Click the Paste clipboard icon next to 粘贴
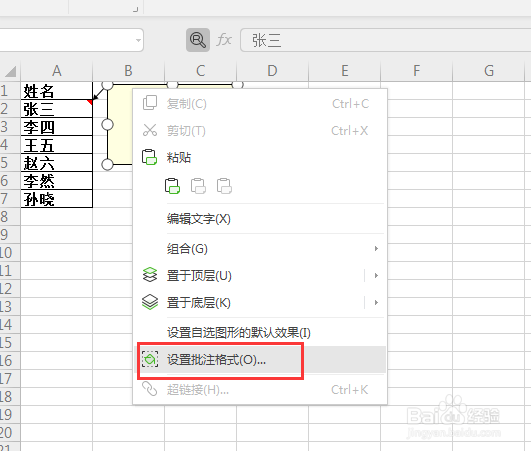531x451 pixels. (x=149, y=157)
